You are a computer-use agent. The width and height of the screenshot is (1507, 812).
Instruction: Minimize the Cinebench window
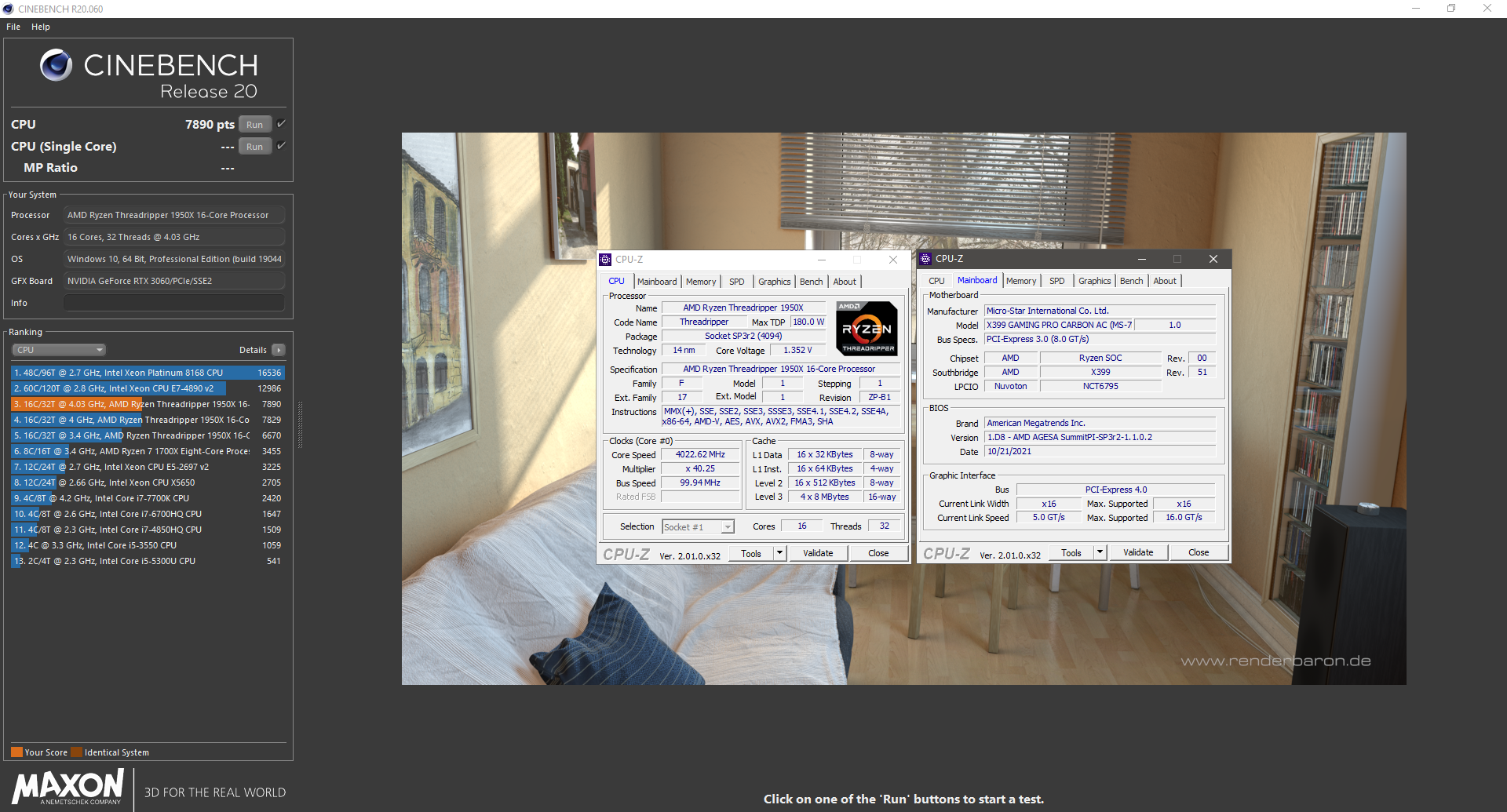[x=1416, y=9]
